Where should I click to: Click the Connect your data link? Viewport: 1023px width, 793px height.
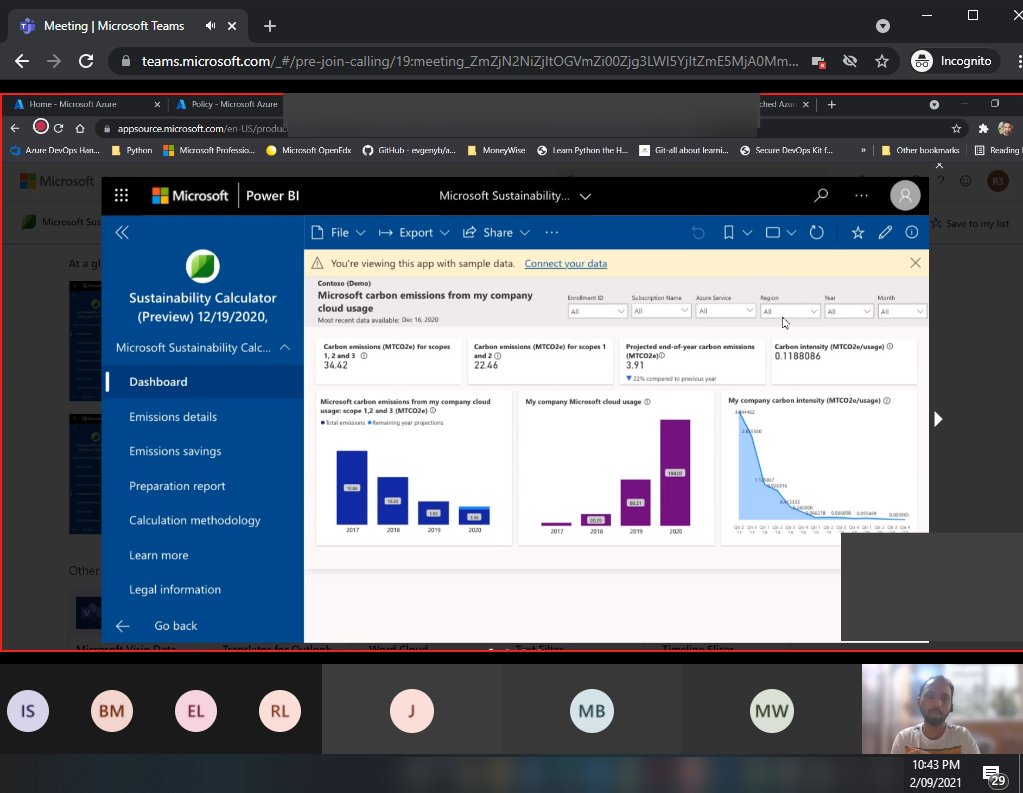566,264
